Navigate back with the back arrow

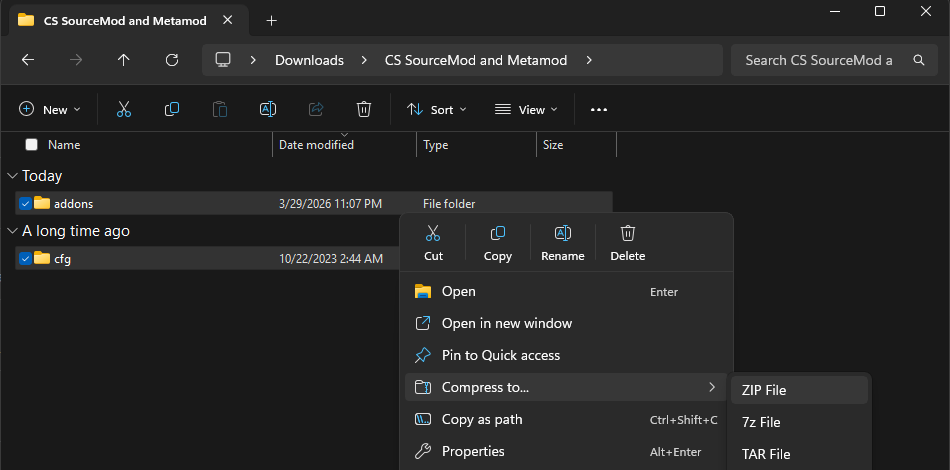point(28,60)
